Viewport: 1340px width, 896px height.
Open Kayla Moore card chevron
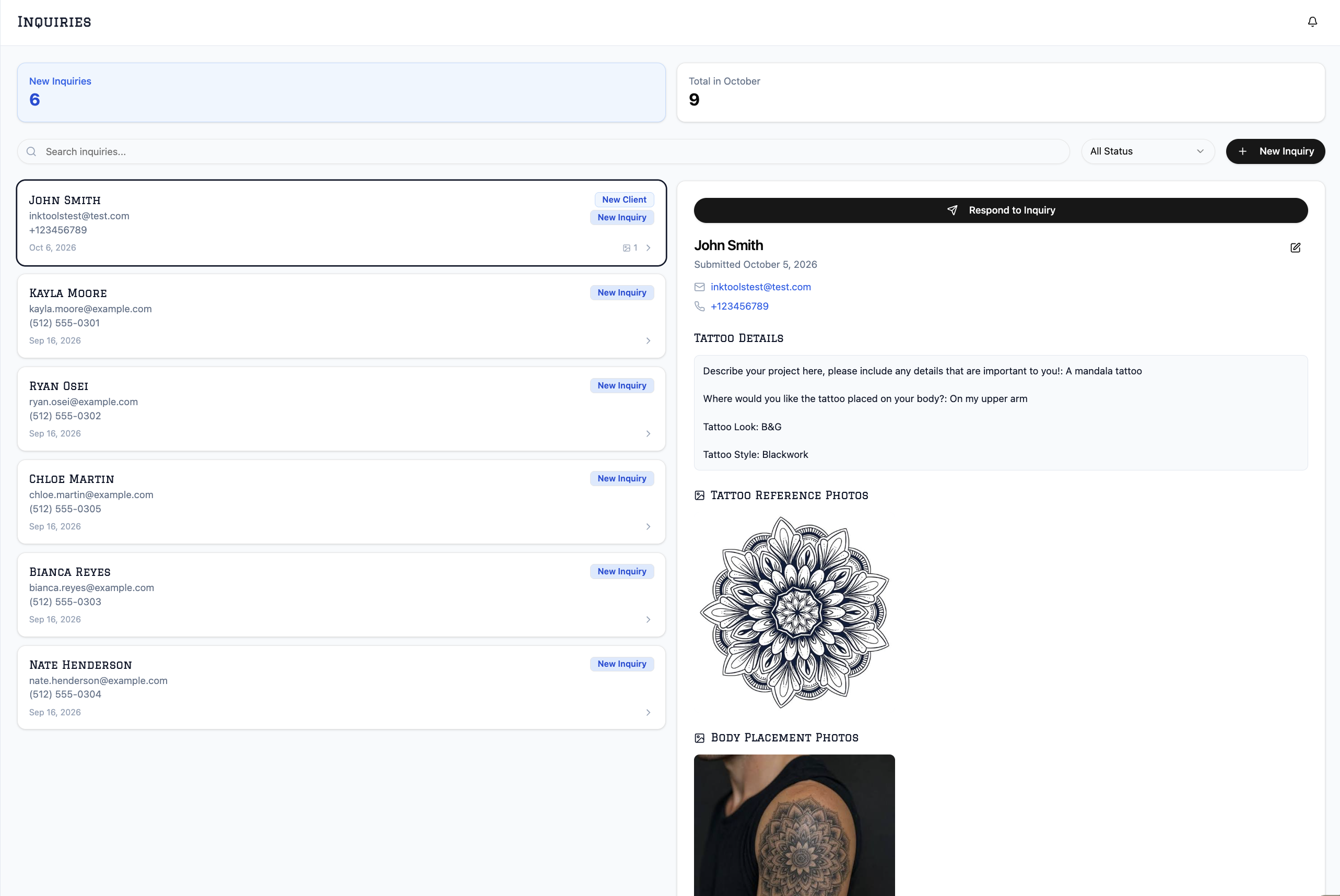coord(648,340)
